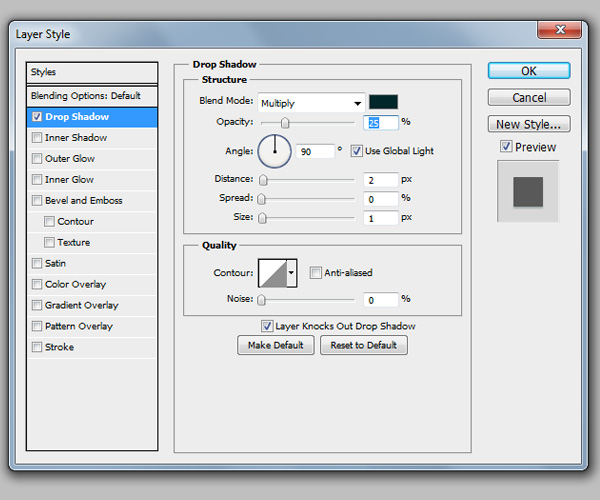Image resolution: width=600 pixels, height=500 pixels.
Task: Click the Noise percent input field
Action: (381, 300)
